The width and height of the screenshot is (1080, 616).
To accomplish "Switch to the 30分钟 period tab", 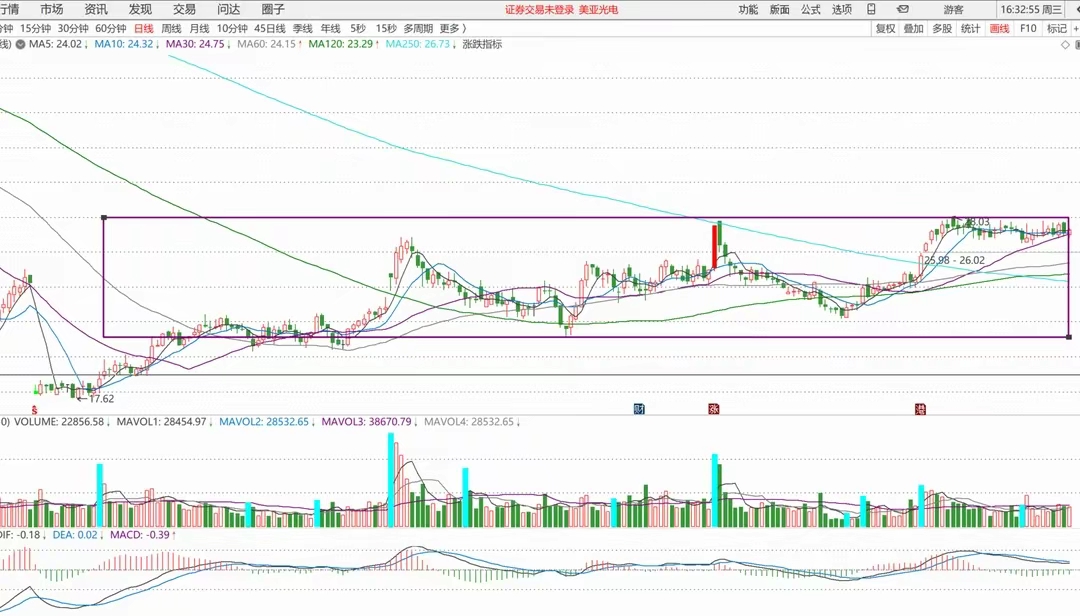I will tap(73, 28).
